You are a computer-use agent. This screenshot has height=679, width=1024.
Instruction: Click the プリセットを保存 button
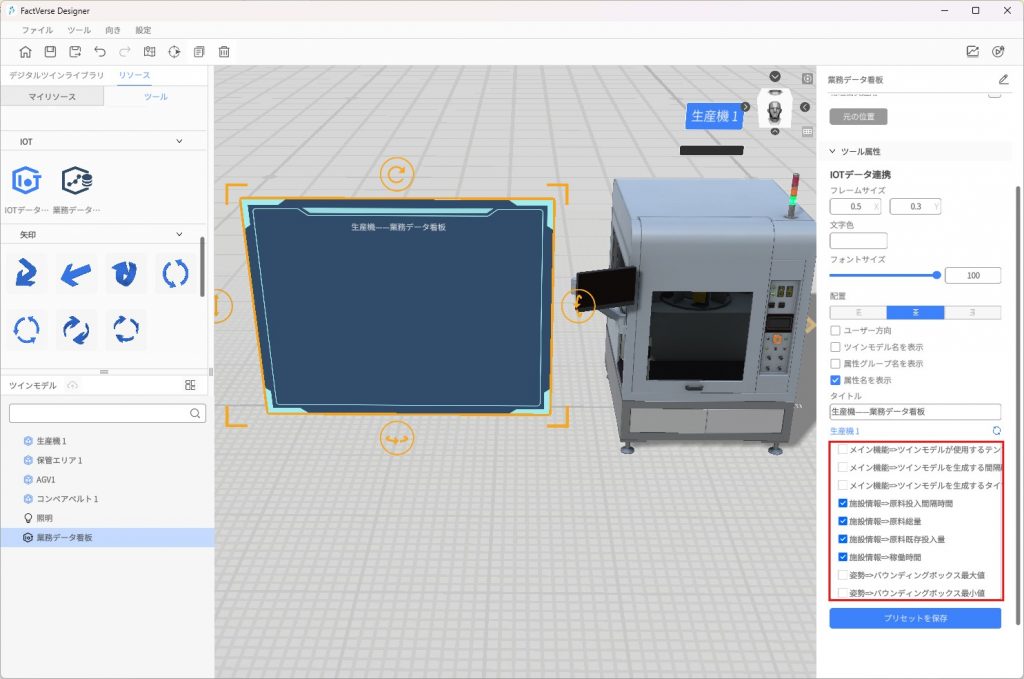[914, 618]
